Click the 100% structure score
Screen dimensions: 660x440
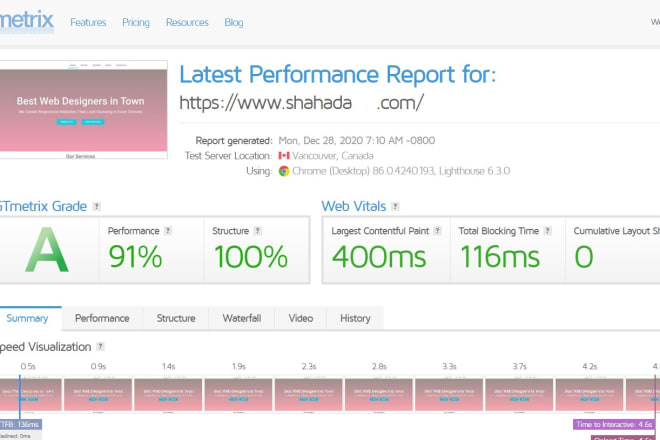coord(251,256)
